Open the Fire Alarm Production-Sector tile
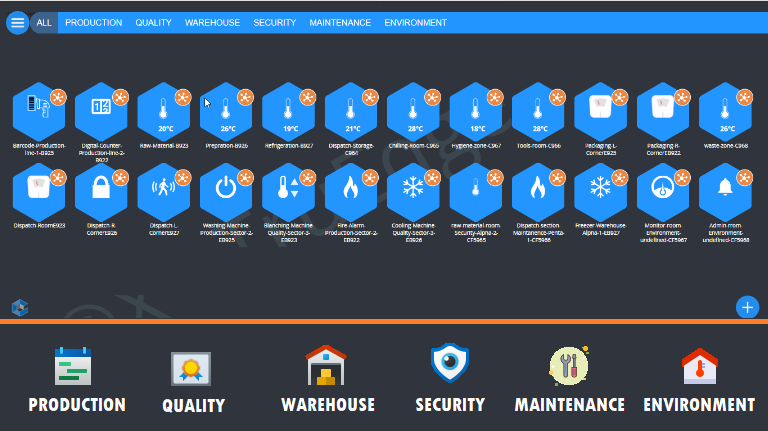Image resolution: width=768 pixels, height=431 pixels. click(350, 192)
